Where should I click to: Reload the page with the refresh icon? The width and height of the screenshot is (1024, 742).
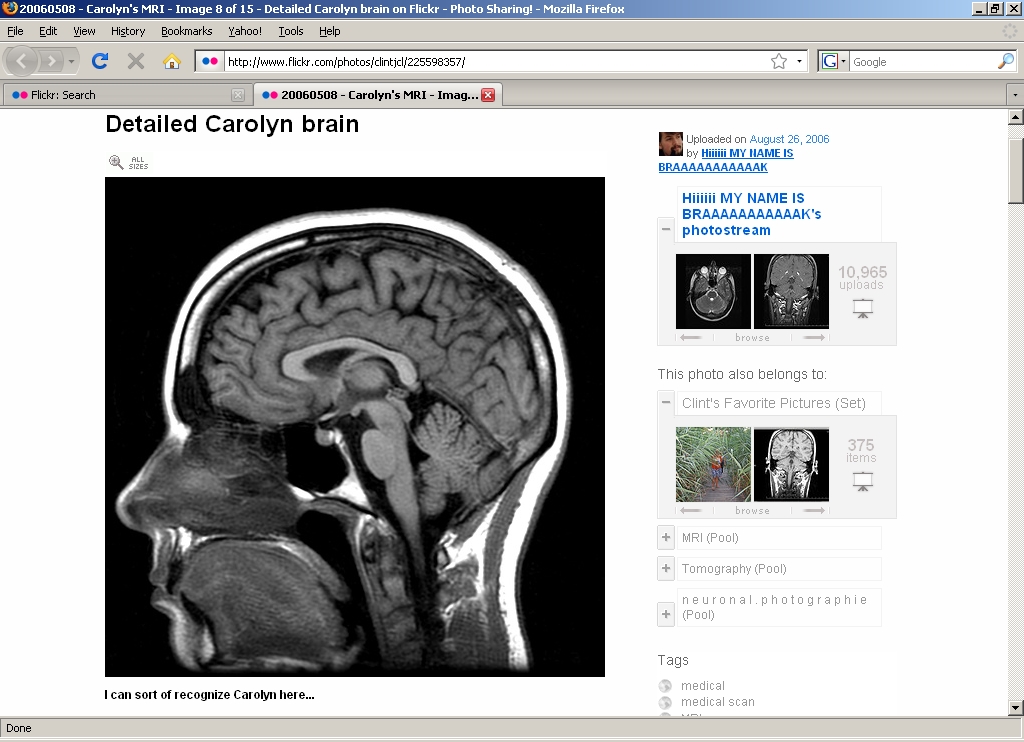tap(100, 61)
